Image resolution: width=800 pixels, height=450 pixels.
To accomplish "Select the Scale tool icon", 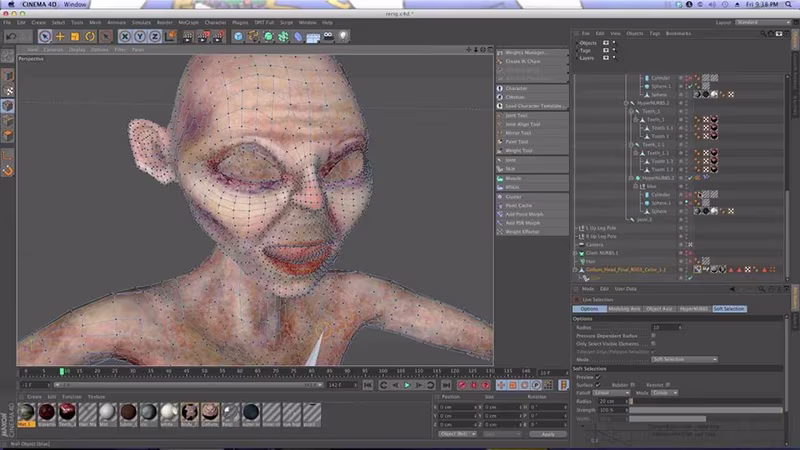I will 75,36.
